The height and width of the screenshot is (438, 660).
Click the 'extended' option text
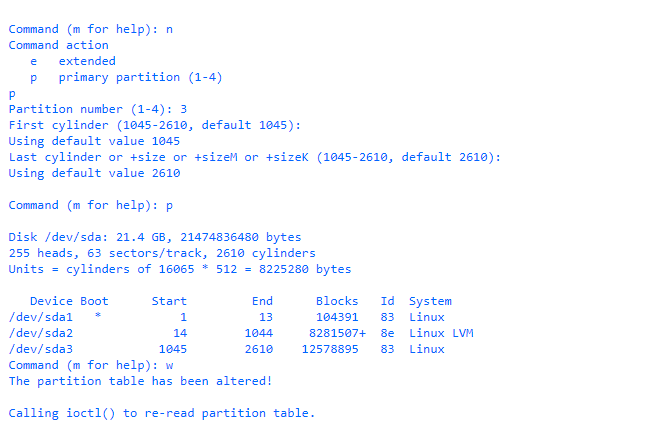(87, 61)
